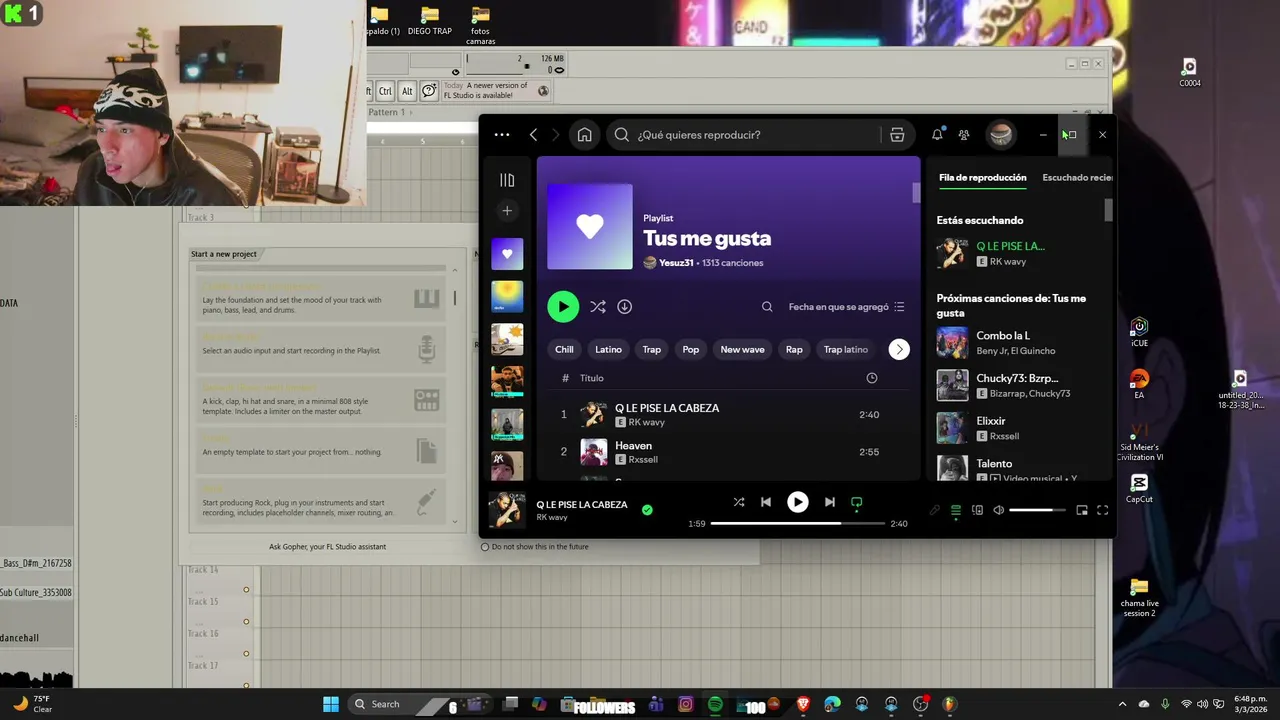Toggle the queue view icon

pos(956,510)
